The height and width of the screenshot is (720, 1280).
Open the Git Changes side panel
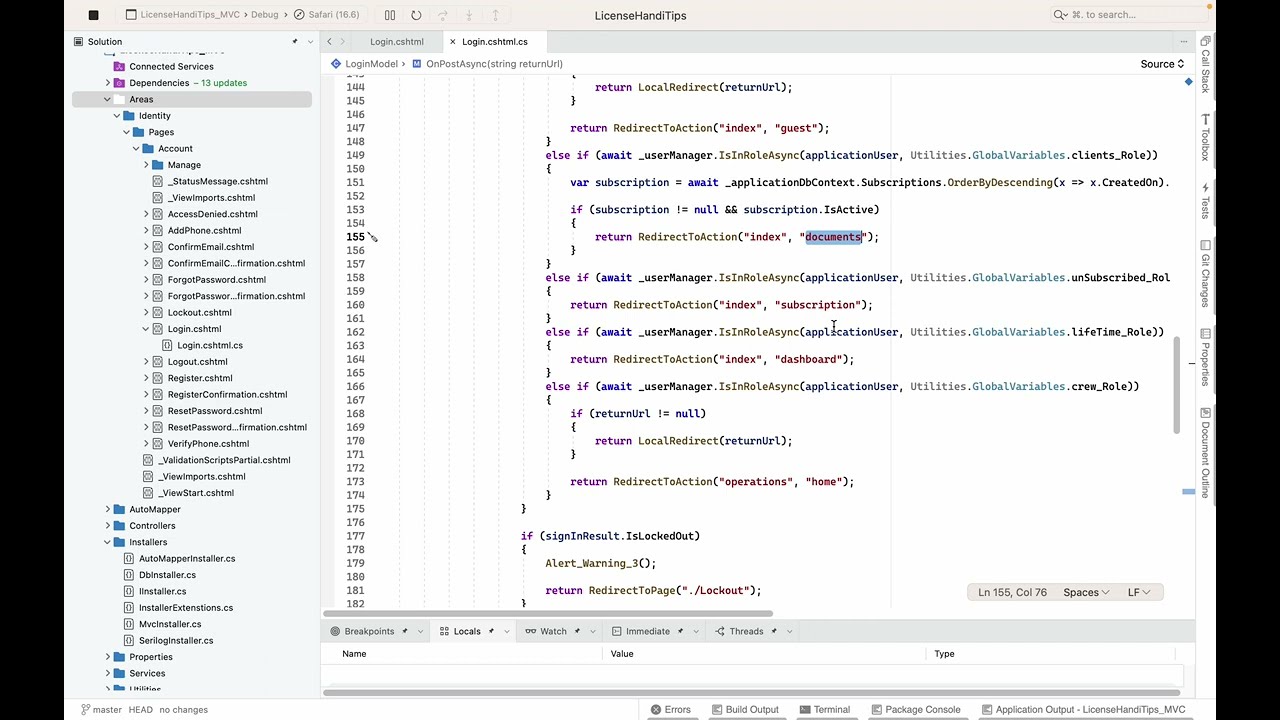[1205, 275]
